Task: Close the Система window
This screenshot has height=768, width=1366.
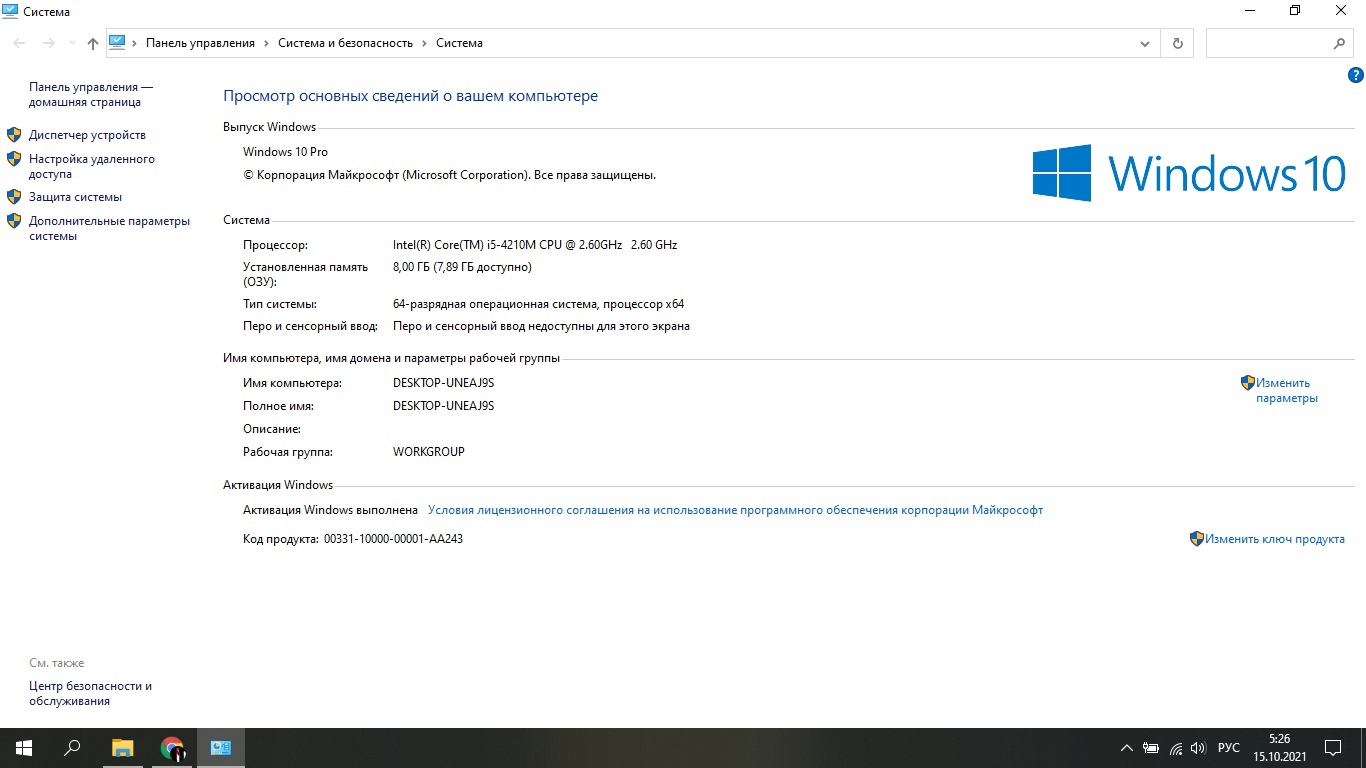Action: 1341,11
